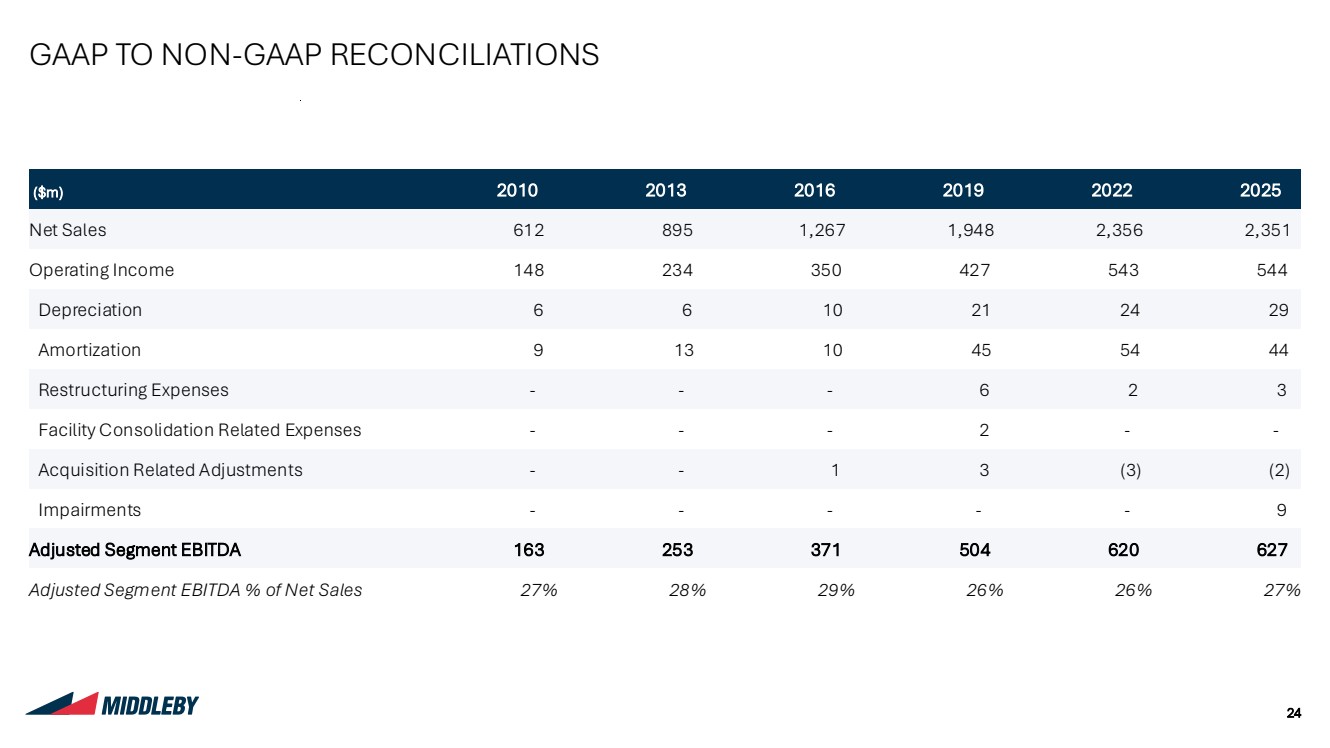Select Amortization value 44 for 2025
The image size is (1330, 748).
click(x=1278, y=350)
